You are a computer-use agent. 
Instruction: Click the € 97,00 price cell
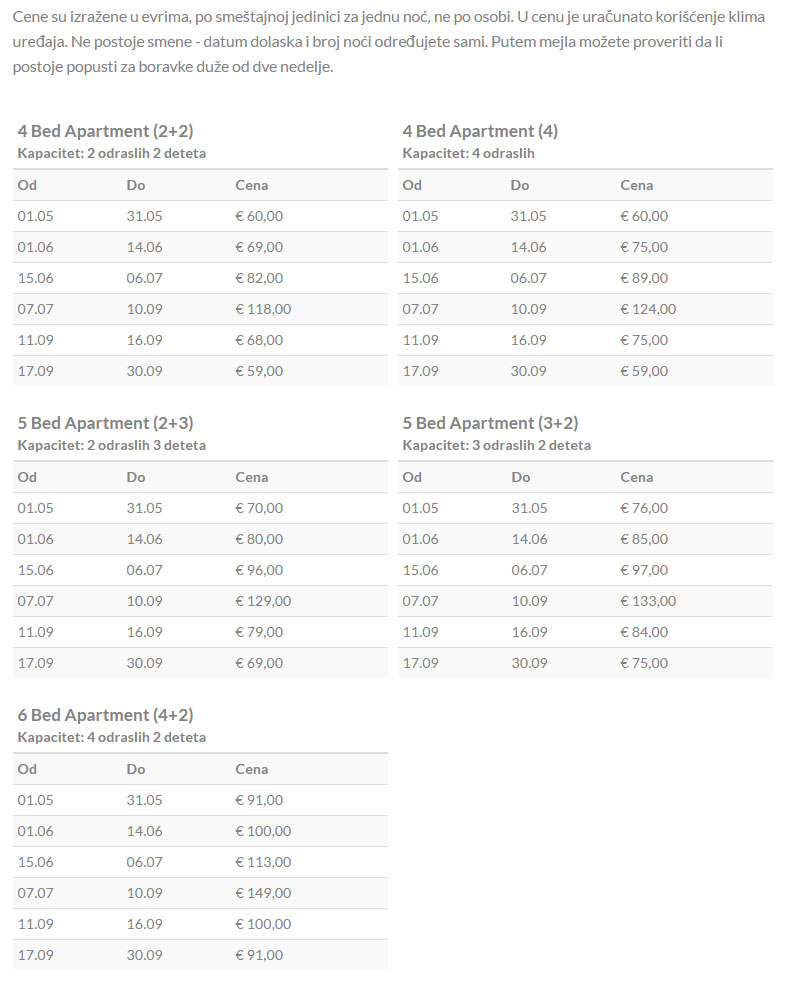(x=644, y=570)
